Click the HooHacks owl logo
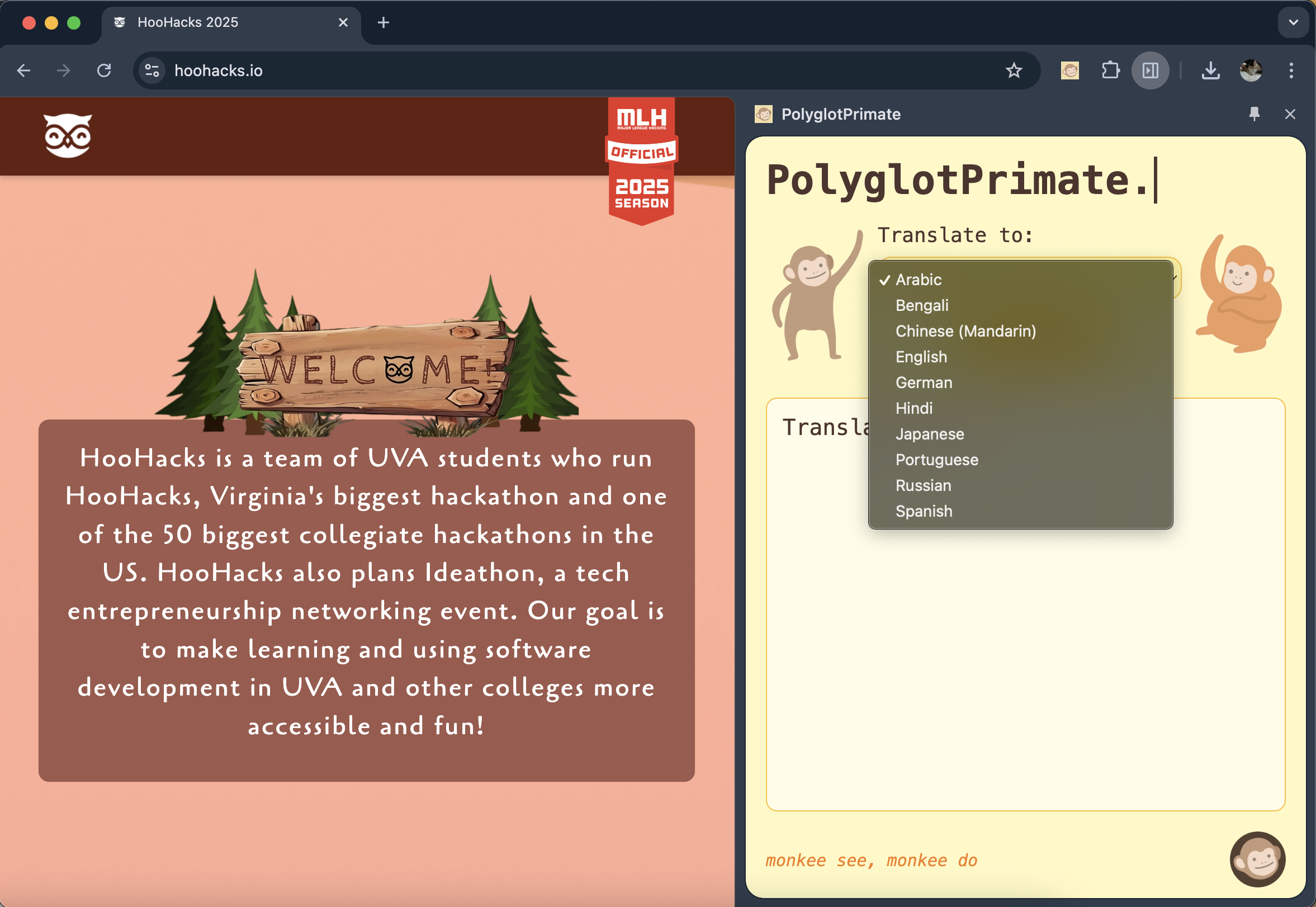Viewport: 1316px width, 907px height. pos(68,135)
